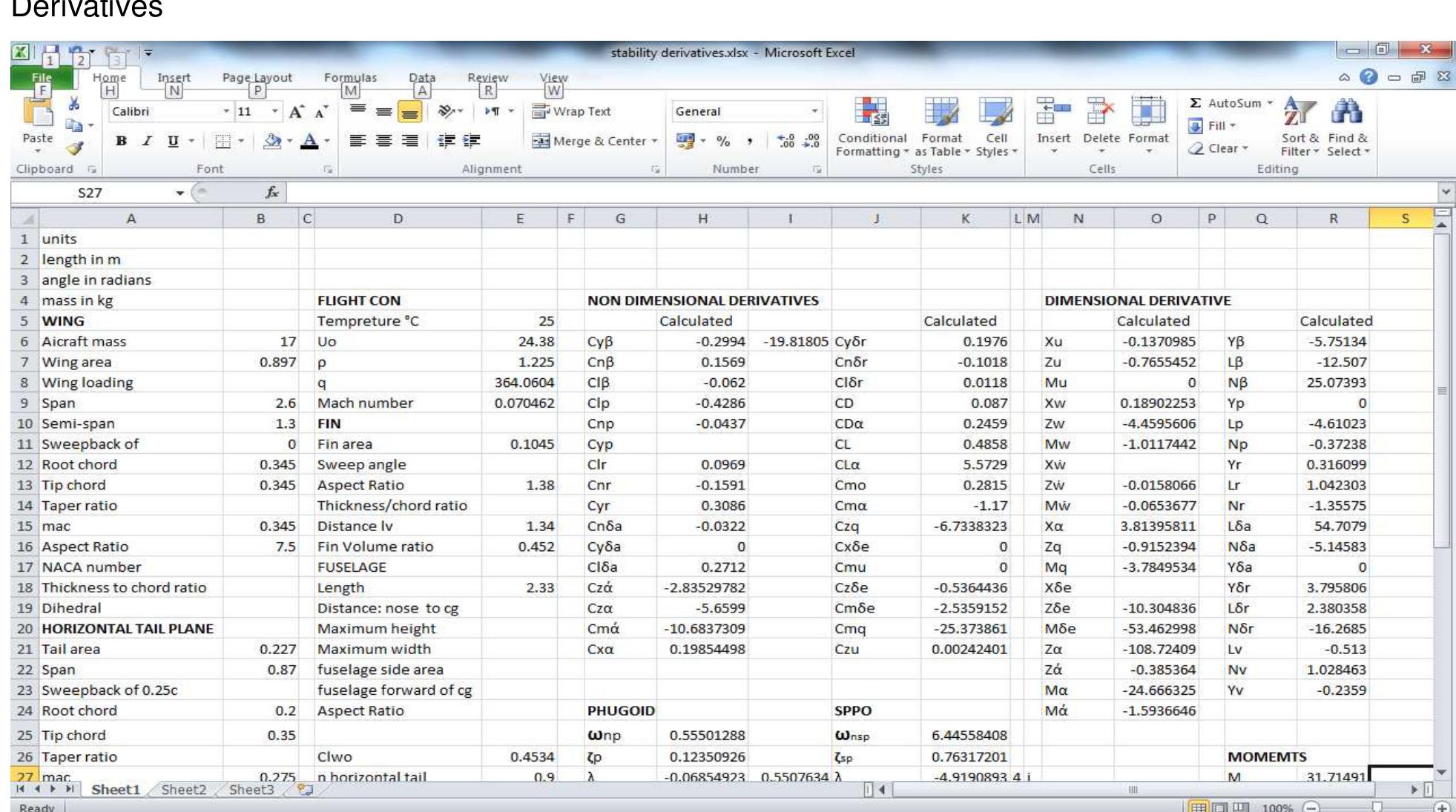This screenshot has width=1456, height=812.
Task: Switch to the Page Layout tab
Action: point(257,77)
